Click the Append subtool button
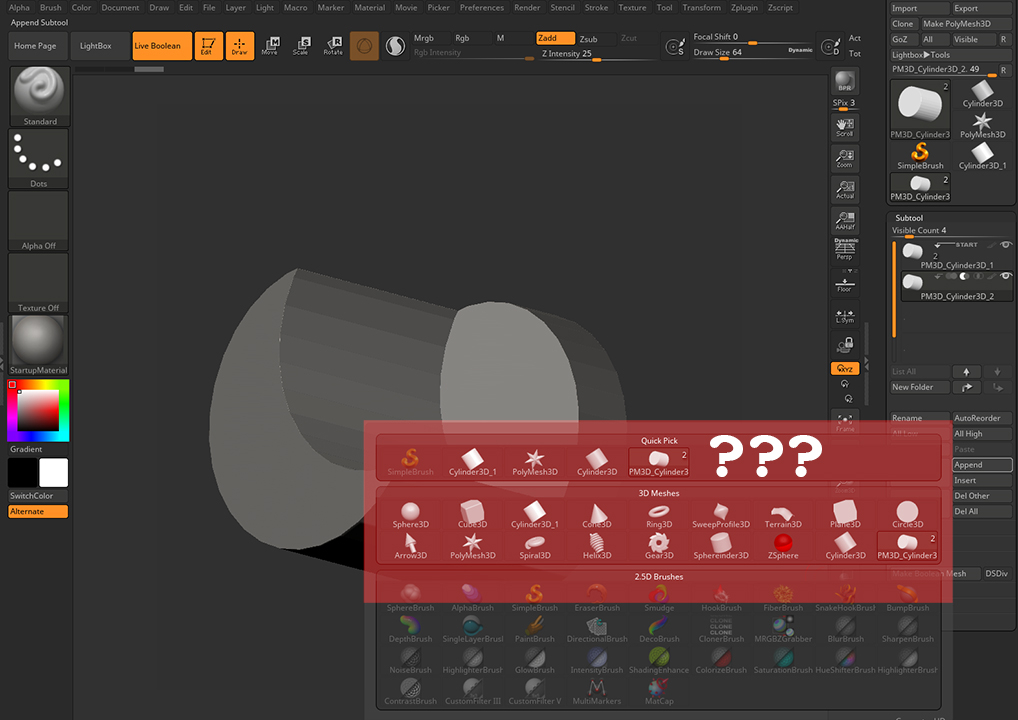 (x=982, y=465)
